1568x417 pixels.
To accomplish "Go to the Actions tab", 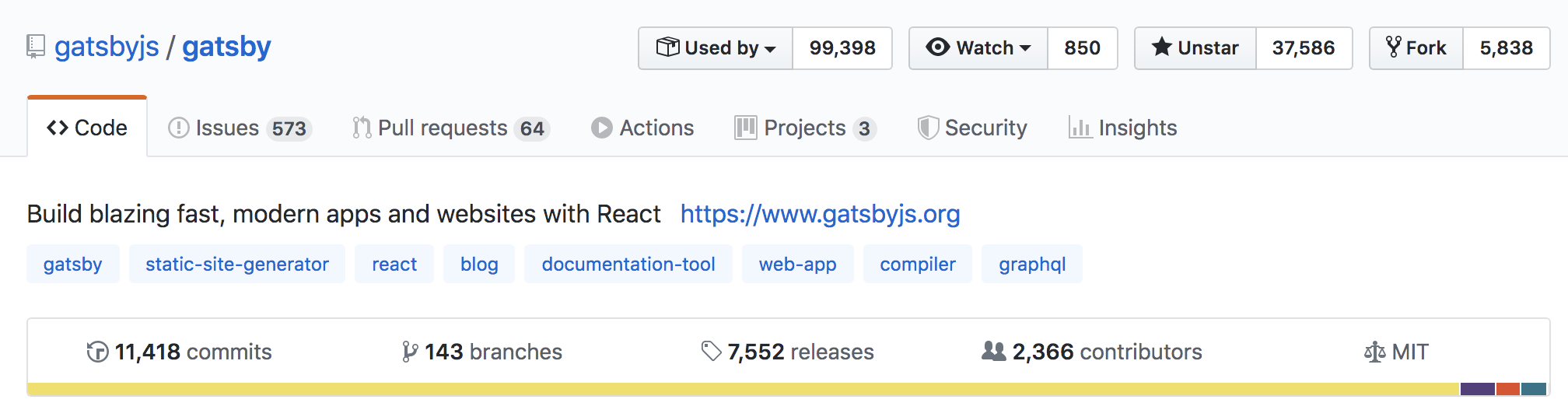I will (x=642, y=128).
